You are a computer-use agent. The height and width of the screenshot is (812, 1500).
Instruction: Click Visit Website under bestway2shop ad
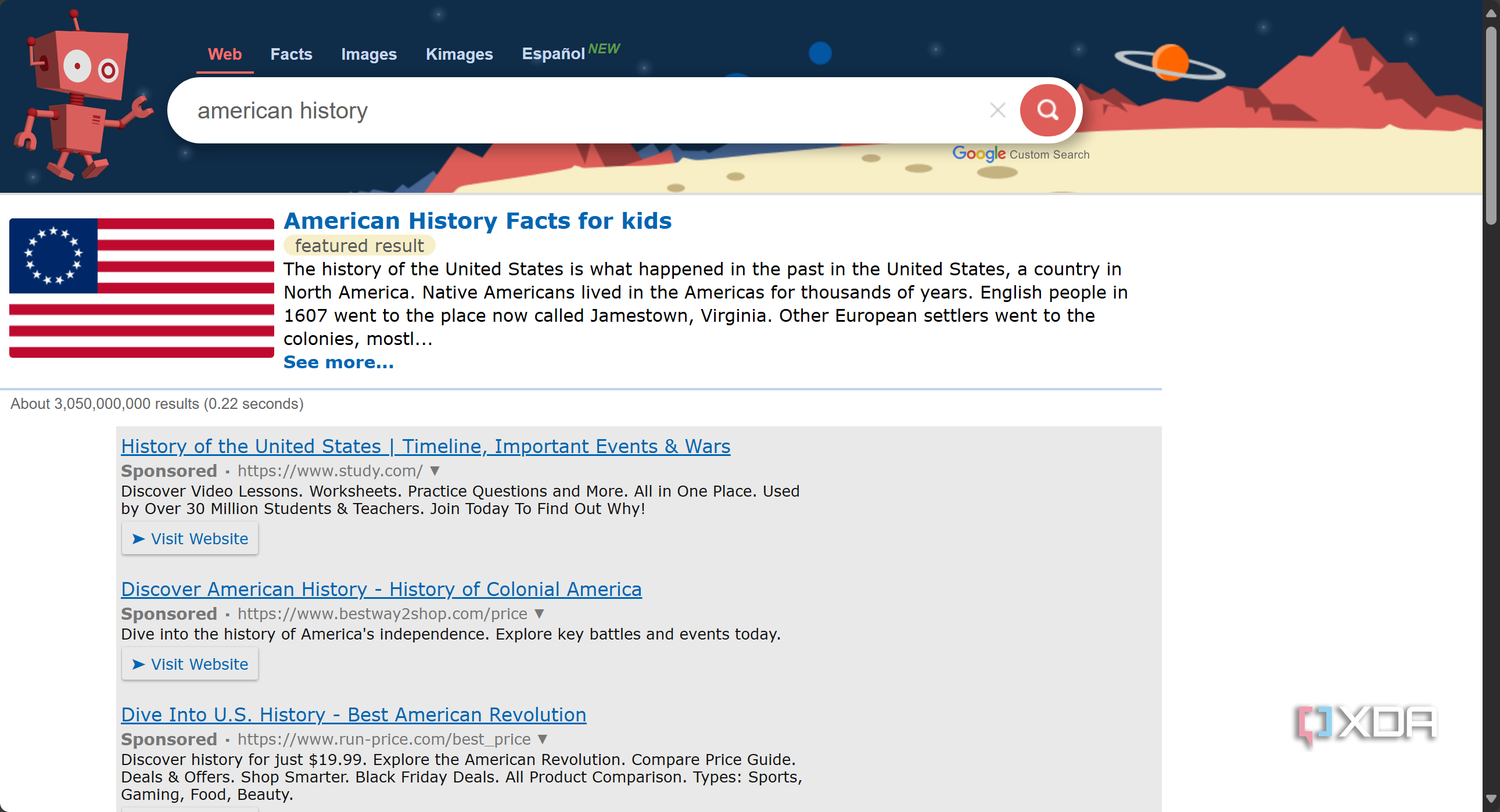click(190, 664)
